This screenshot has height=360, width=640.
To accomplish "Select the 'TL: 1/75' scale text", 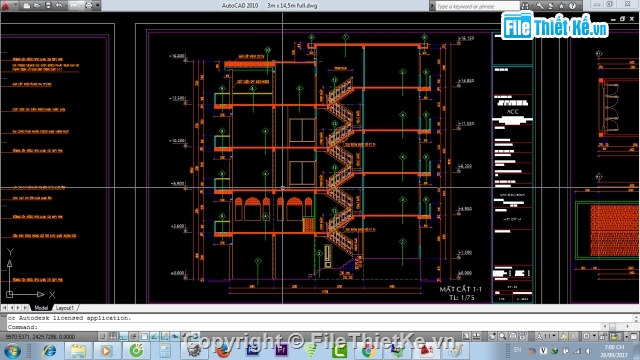I will click(462, 298).
